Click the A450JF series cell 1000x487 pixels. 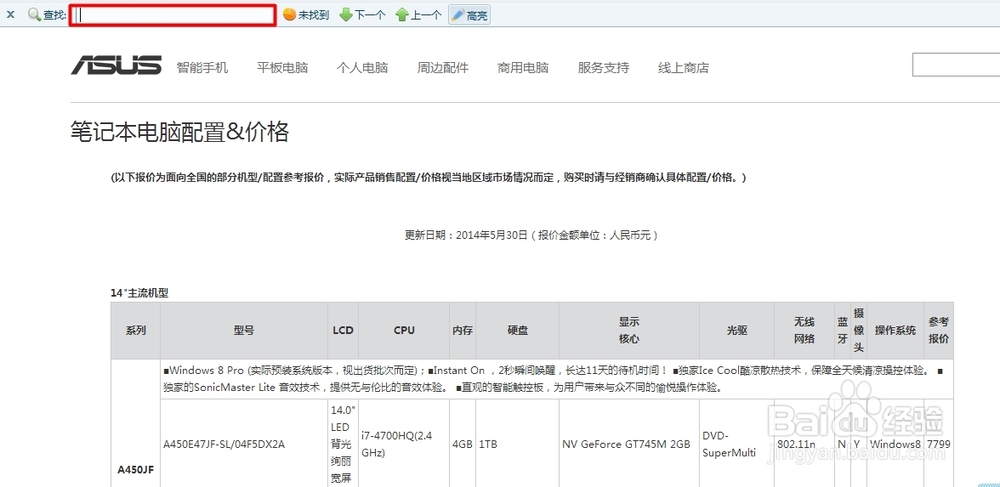point(136,470)
